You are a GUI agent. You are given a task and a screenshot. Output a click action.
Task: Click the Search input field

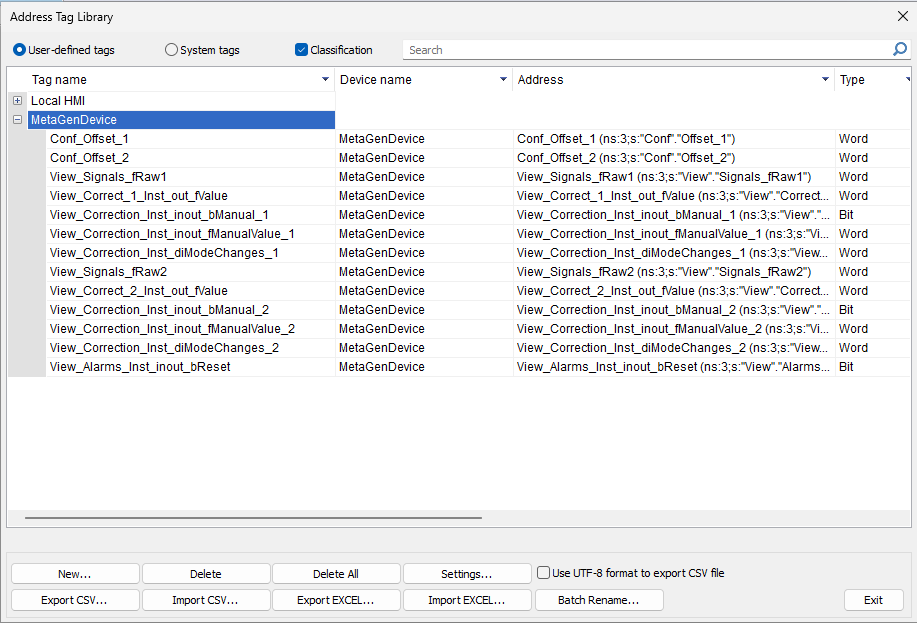(x=646, y=50)
